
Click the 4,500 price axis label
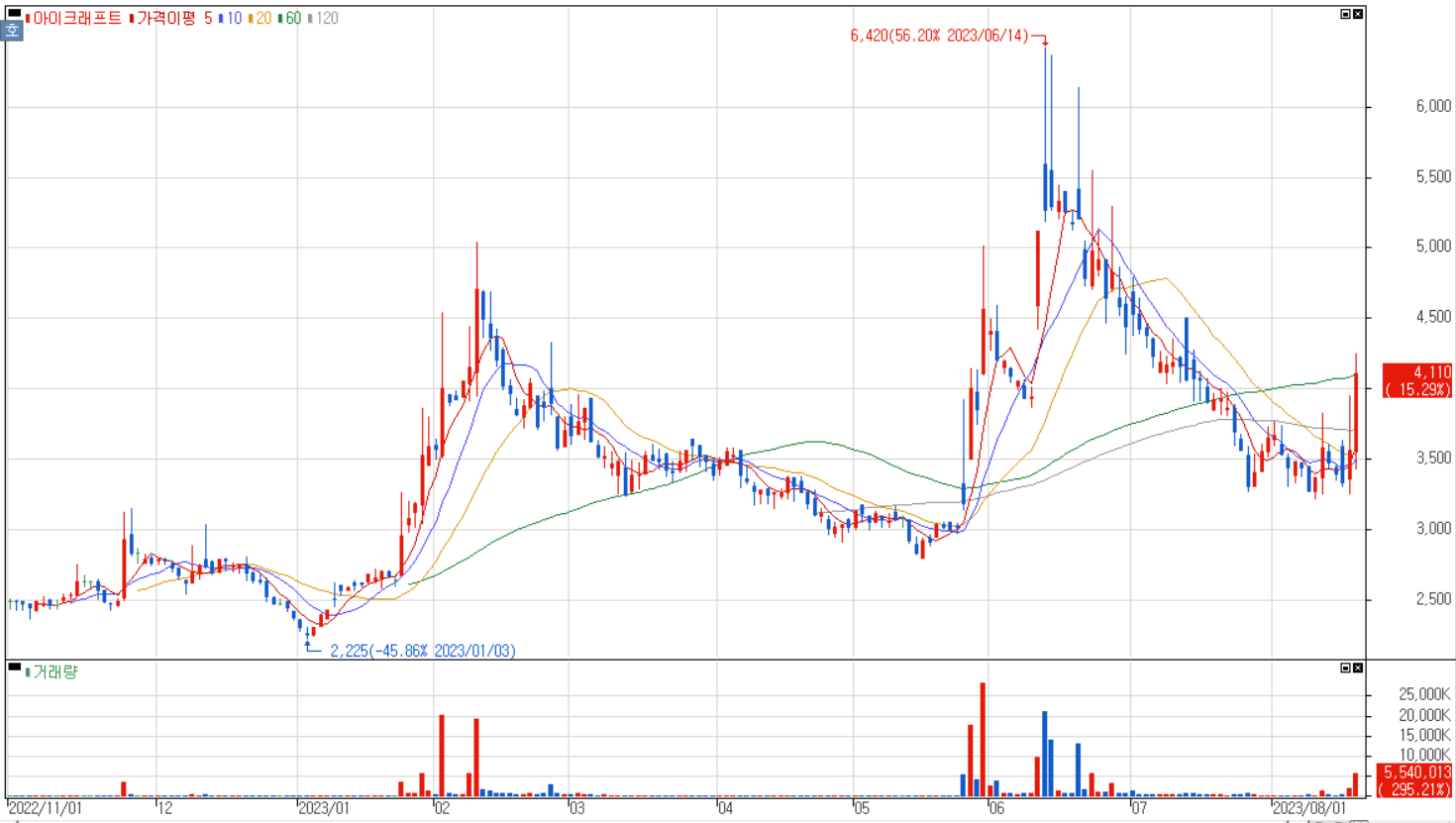tap(1433, 317)
